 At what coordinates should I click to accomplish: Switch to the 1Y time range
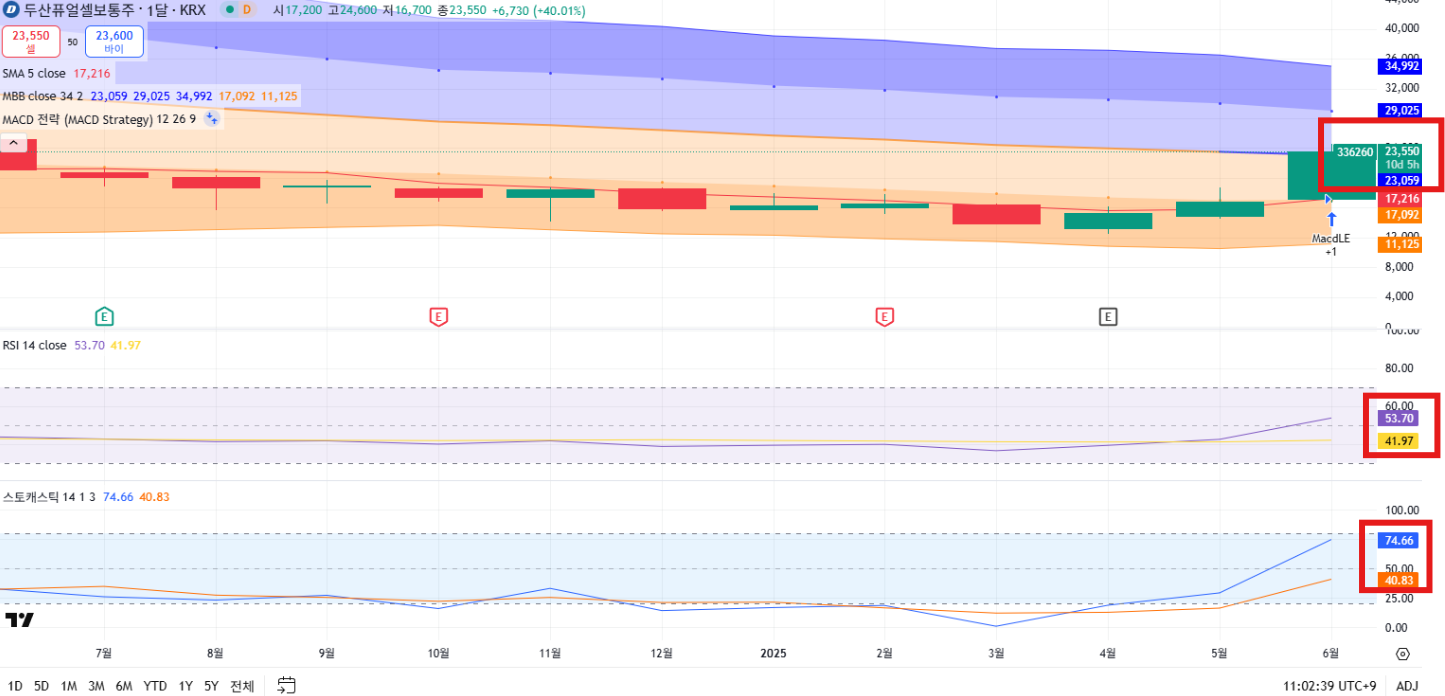pos(186,686)
